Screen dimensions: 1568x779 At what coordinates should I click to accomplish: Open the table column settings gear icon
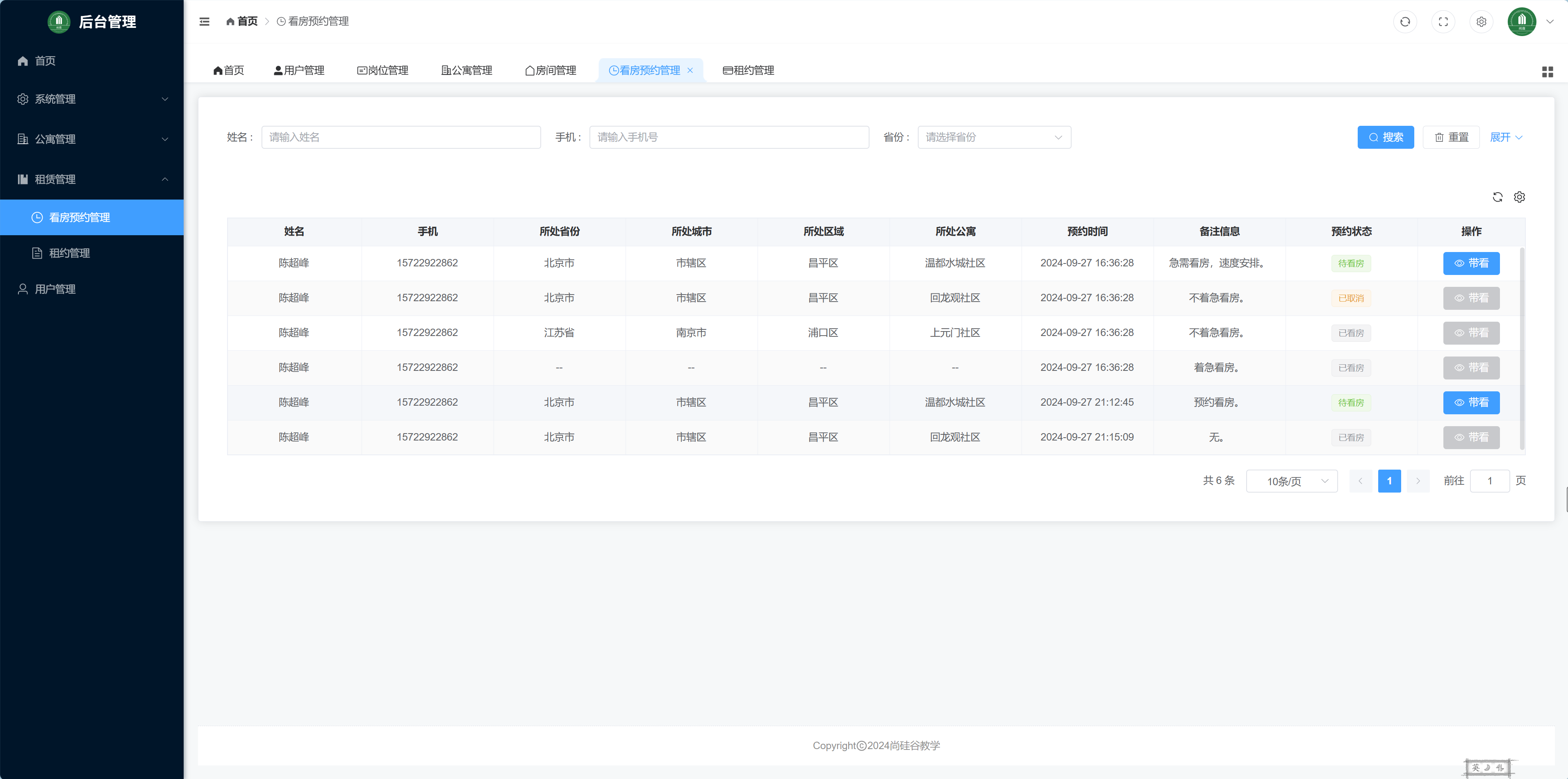pyautogui.click(x=1519, y=197)
